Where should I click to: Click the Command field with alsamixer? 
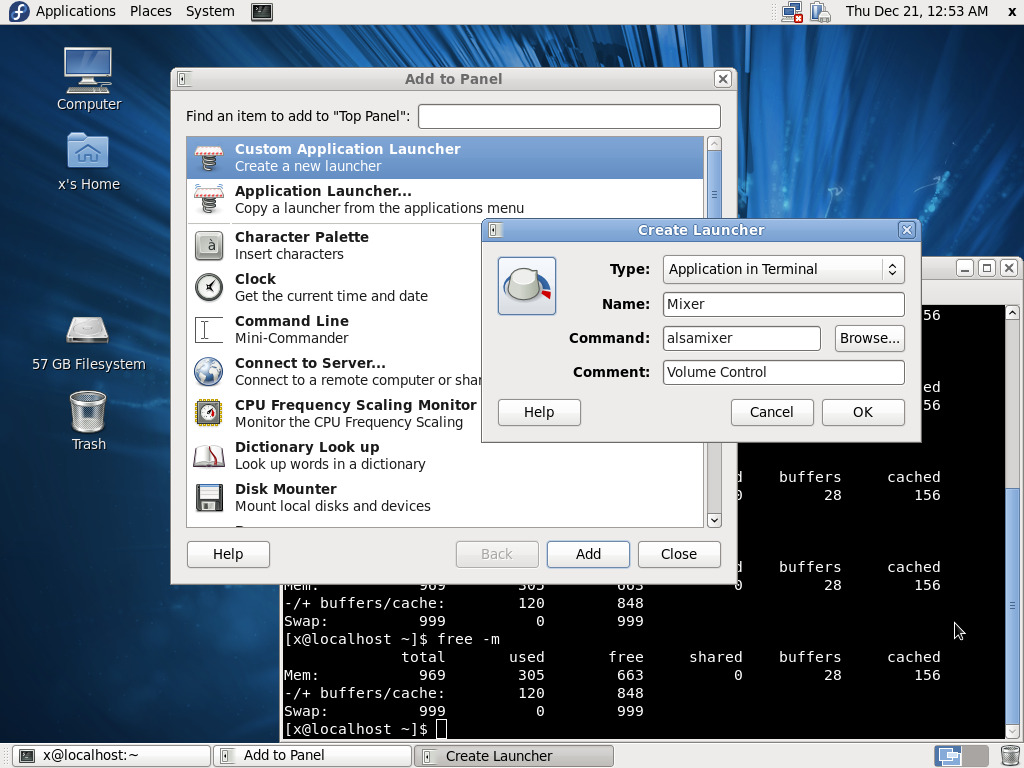click(x=741, y=338)
